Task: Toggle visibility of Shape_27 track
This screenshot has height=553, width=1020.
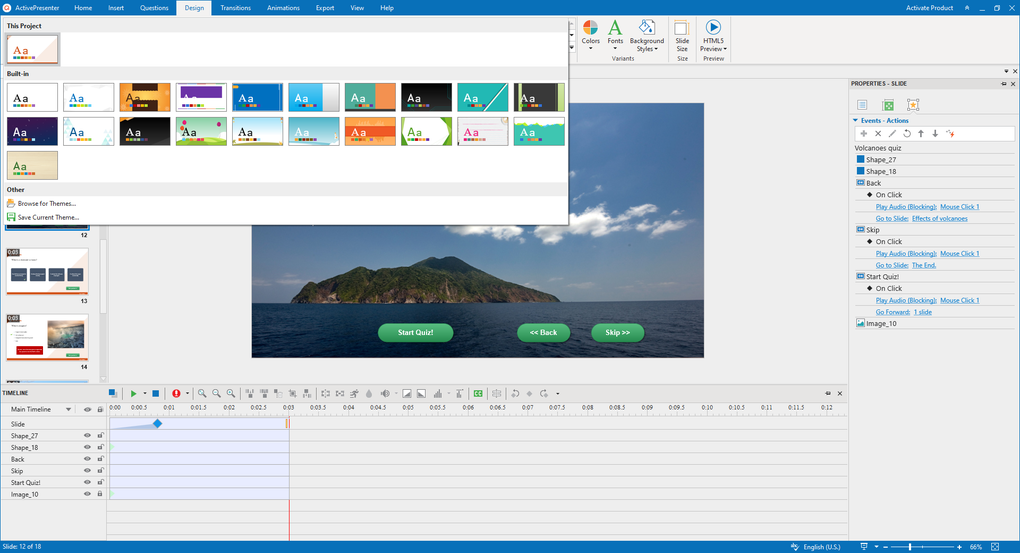Action: 87,436
